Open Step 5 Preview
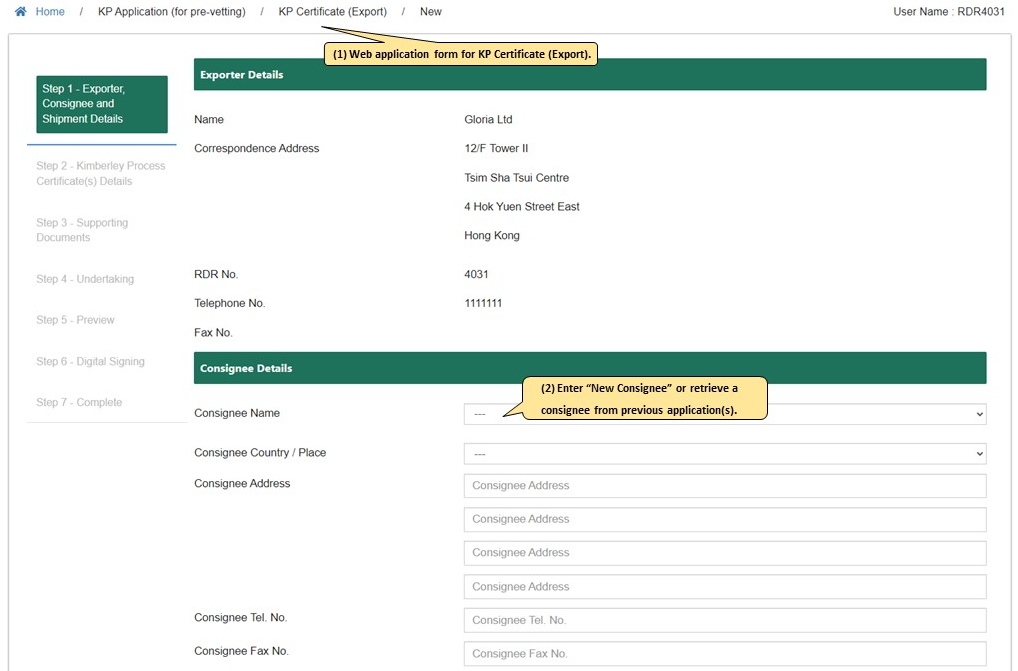The image size is (1018, 671). [75, 320]
